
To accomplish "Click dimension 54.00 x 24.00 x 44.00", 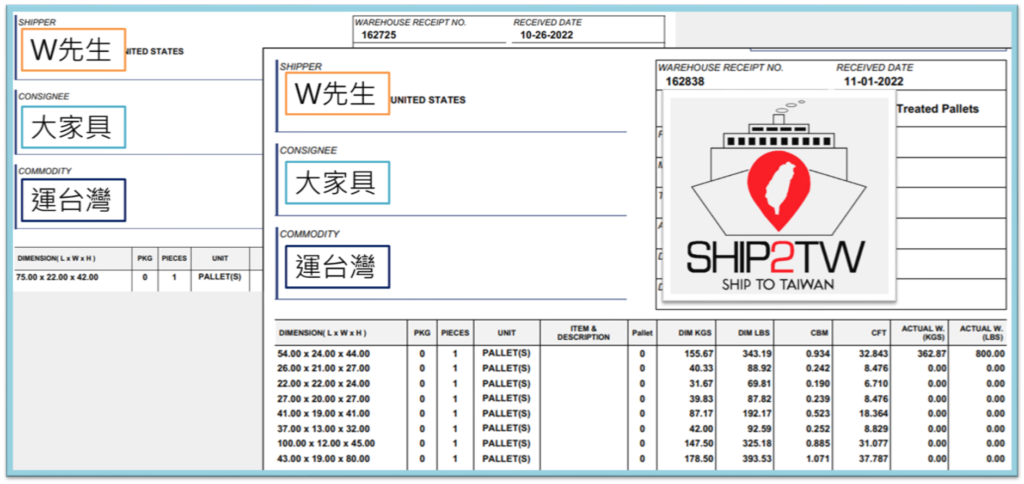I will (324, 353).
